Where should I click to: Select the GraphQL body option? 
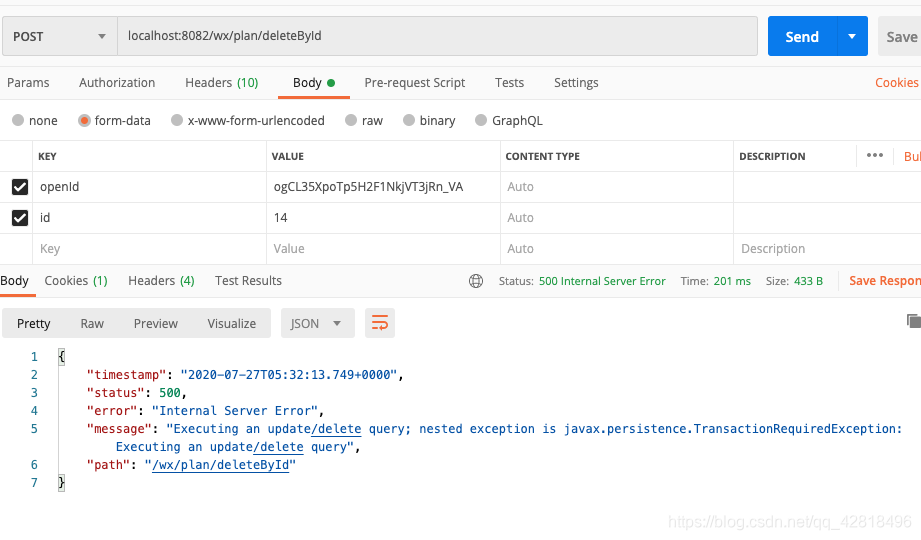click(x=481, y=120)
